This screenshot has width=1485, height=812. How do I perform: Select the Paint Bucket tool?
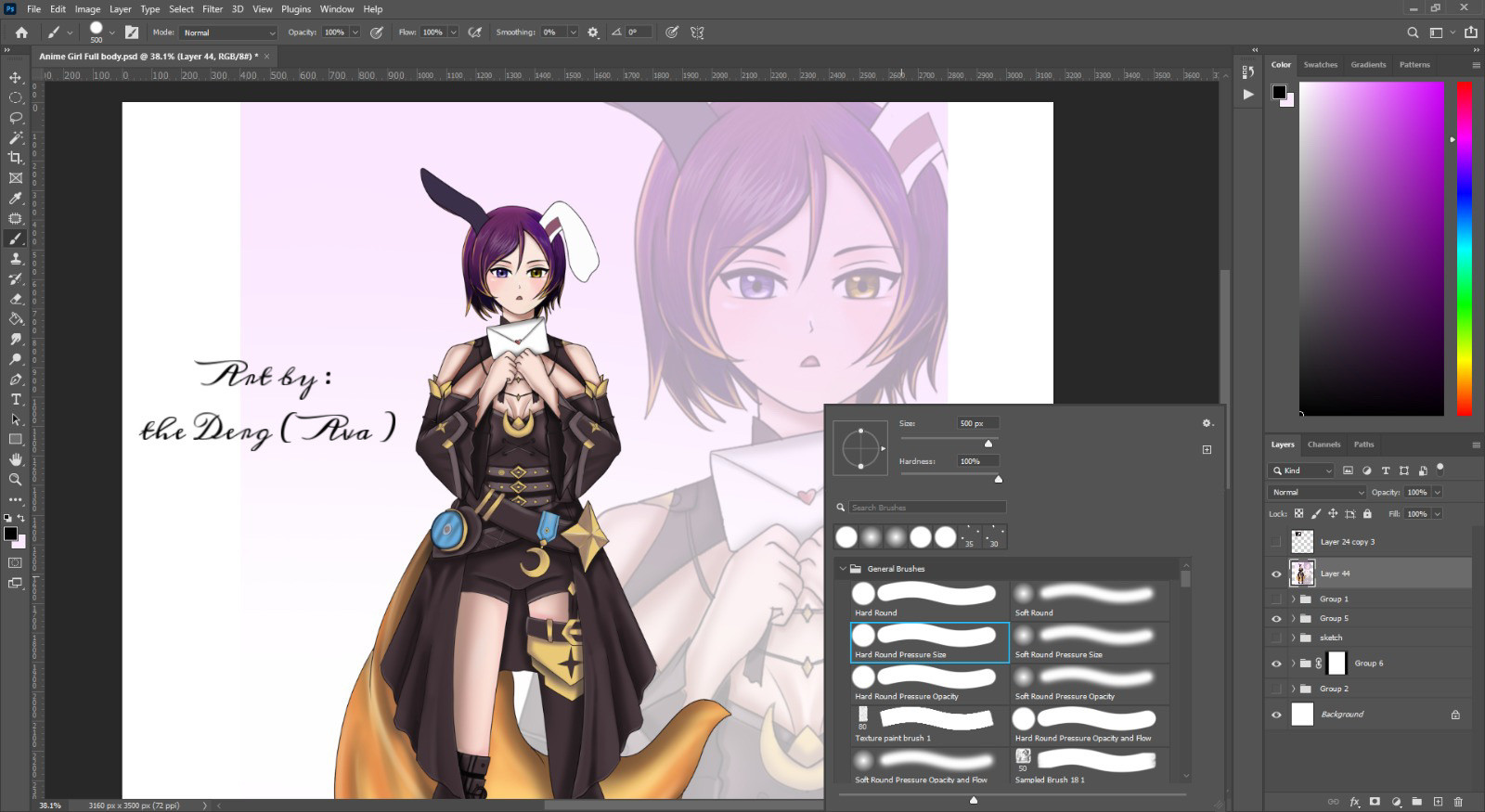16,319
